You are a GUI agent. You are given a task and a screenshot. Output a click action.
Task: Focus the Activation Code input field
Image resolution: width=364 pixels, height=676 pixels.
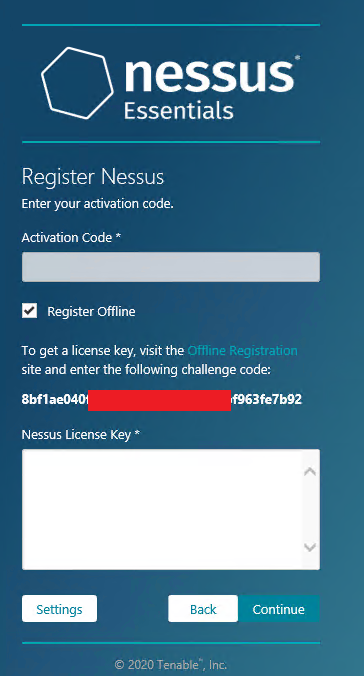point(171,267)
